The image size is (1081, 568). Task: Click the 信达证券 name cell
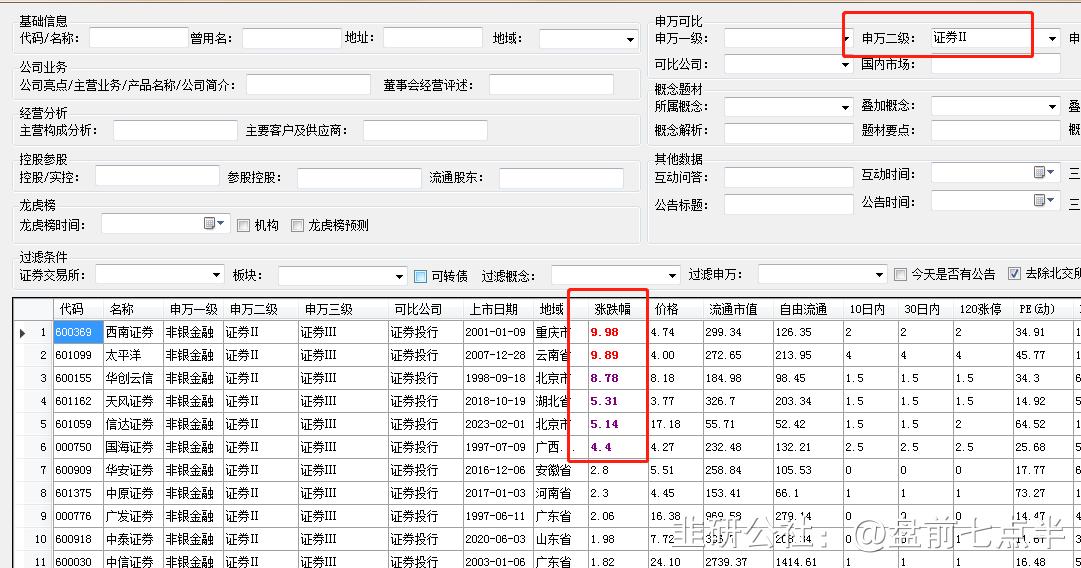[x=132, y=424]
